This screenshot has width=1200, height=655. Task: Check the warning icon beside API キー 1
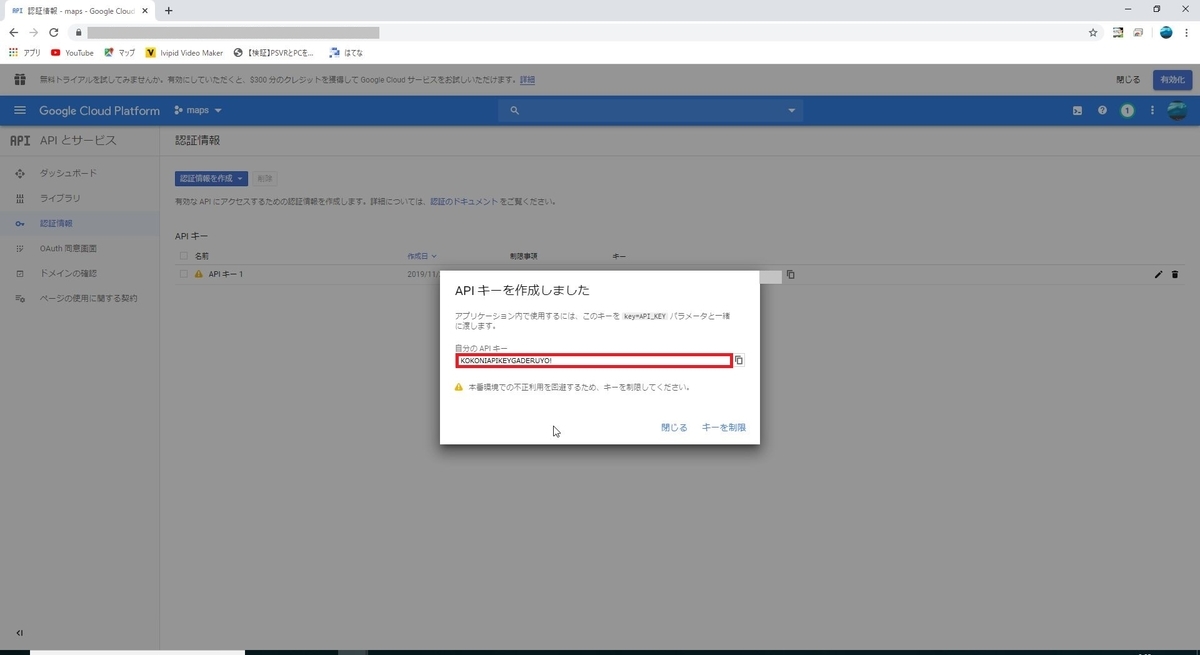pyautogui.click(x=200, y=274)
